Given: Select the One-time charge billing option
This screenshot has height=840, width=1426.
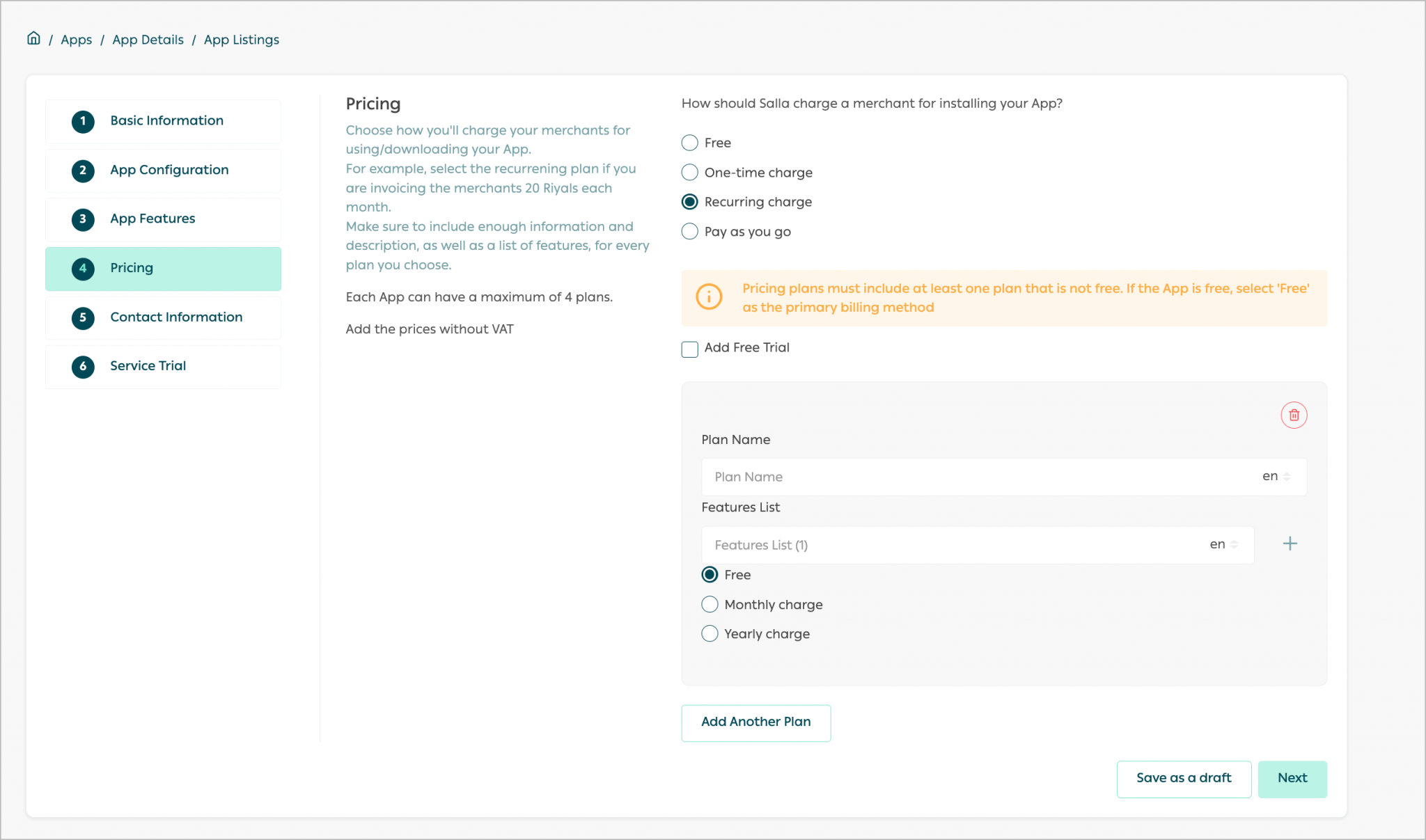Looking at the screenshot, I should pos(689,172).
